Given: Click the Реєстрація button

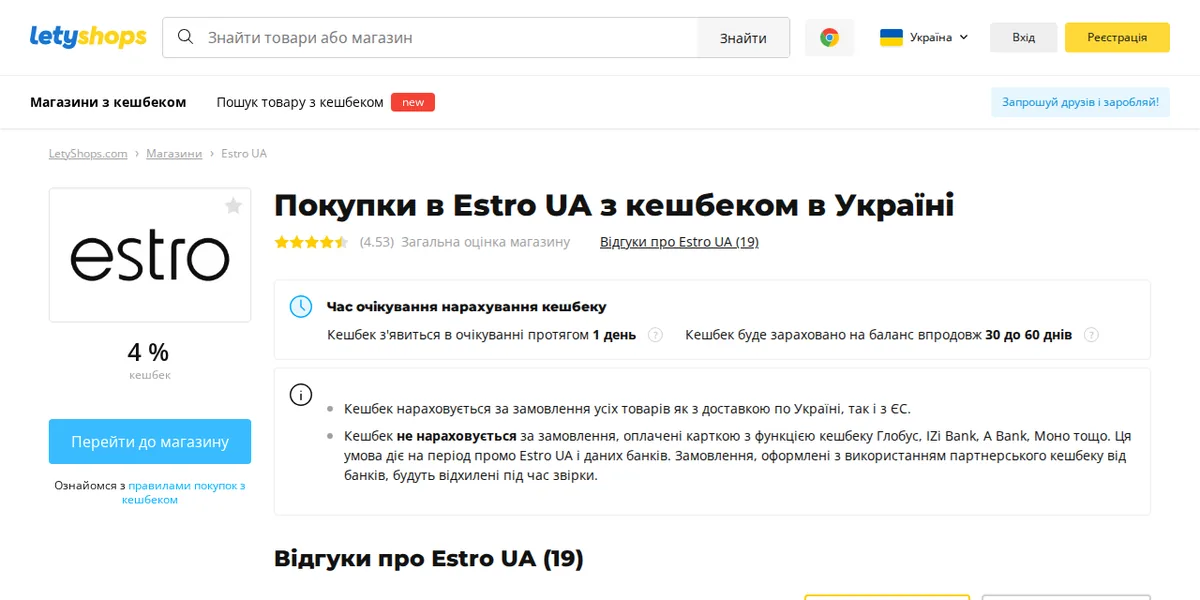Looking at the screenshot, I should pos(1117,37).
